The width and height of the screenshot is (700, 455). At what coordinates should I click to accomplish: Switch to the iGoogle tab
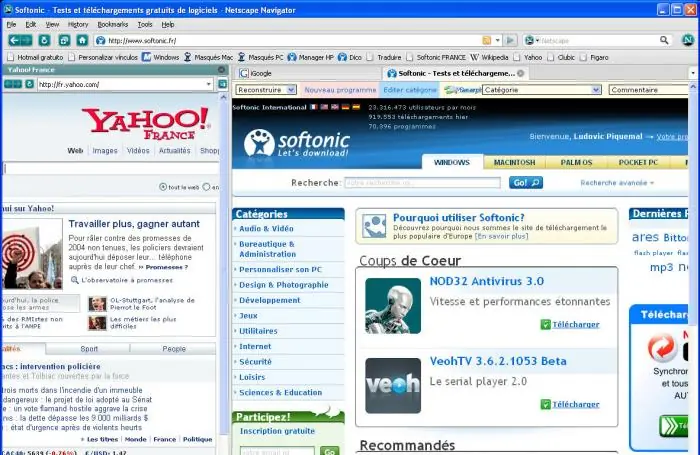point(307,73)
